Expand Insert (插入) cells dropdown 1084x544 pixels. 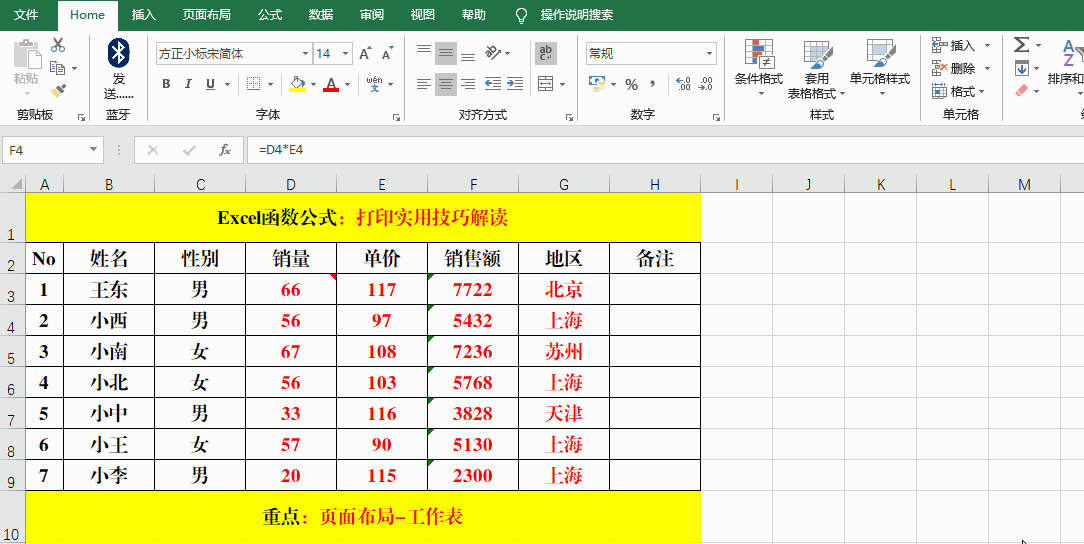click(987, 46)
